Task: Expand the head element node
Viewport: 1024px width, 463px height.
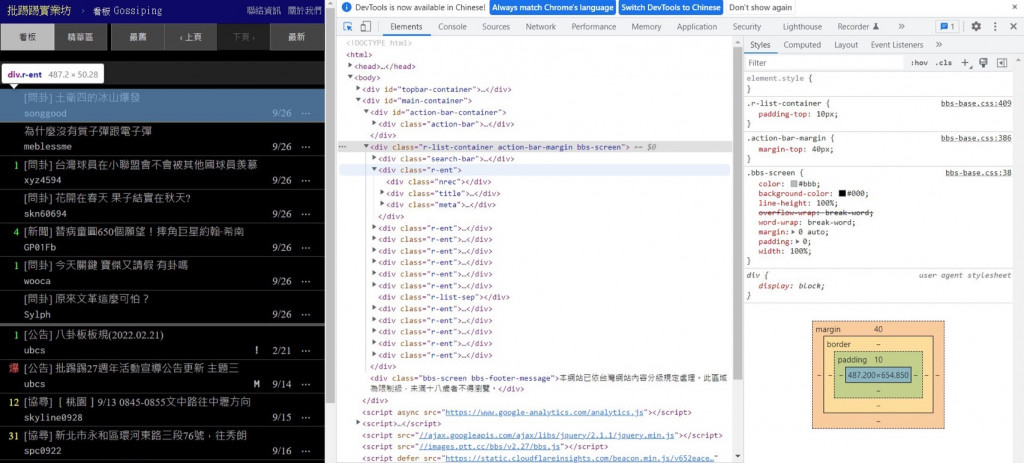Action: coord(351,66)
